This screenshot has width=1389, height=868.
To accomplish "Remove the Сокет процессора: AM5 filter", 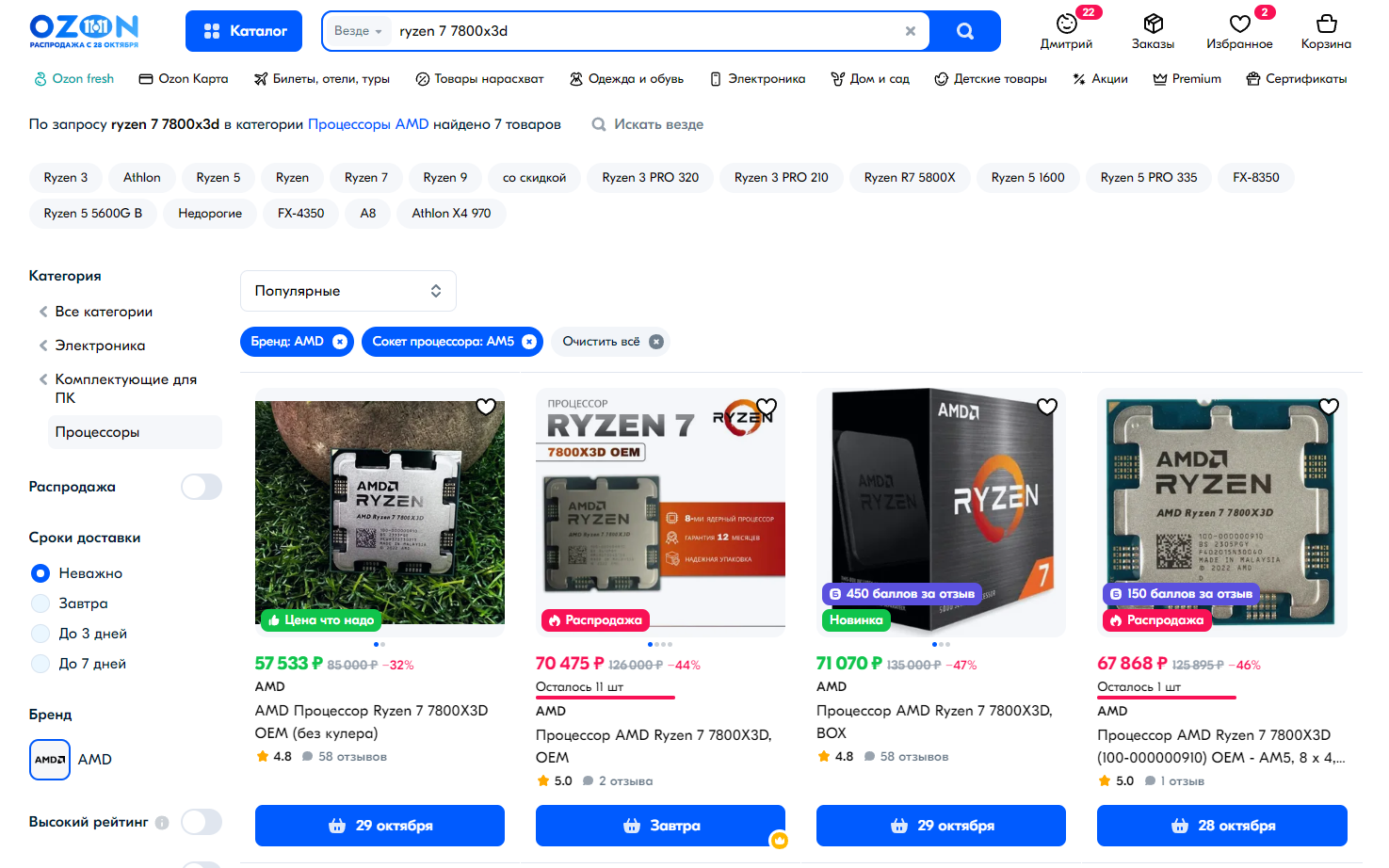I will tap(529, 342).
